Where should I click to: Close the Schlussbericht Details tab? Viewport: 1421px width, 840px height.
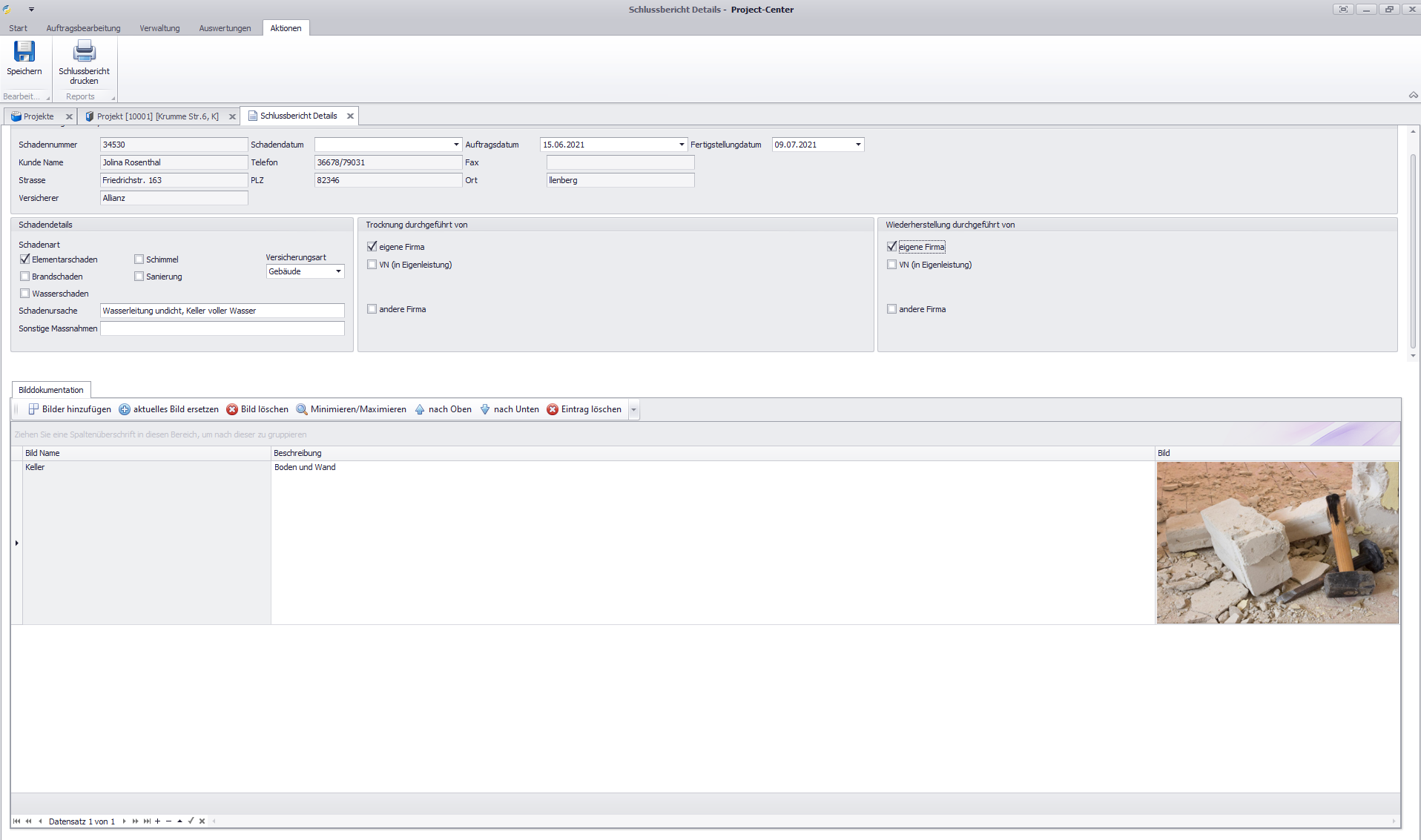[350, 116]
